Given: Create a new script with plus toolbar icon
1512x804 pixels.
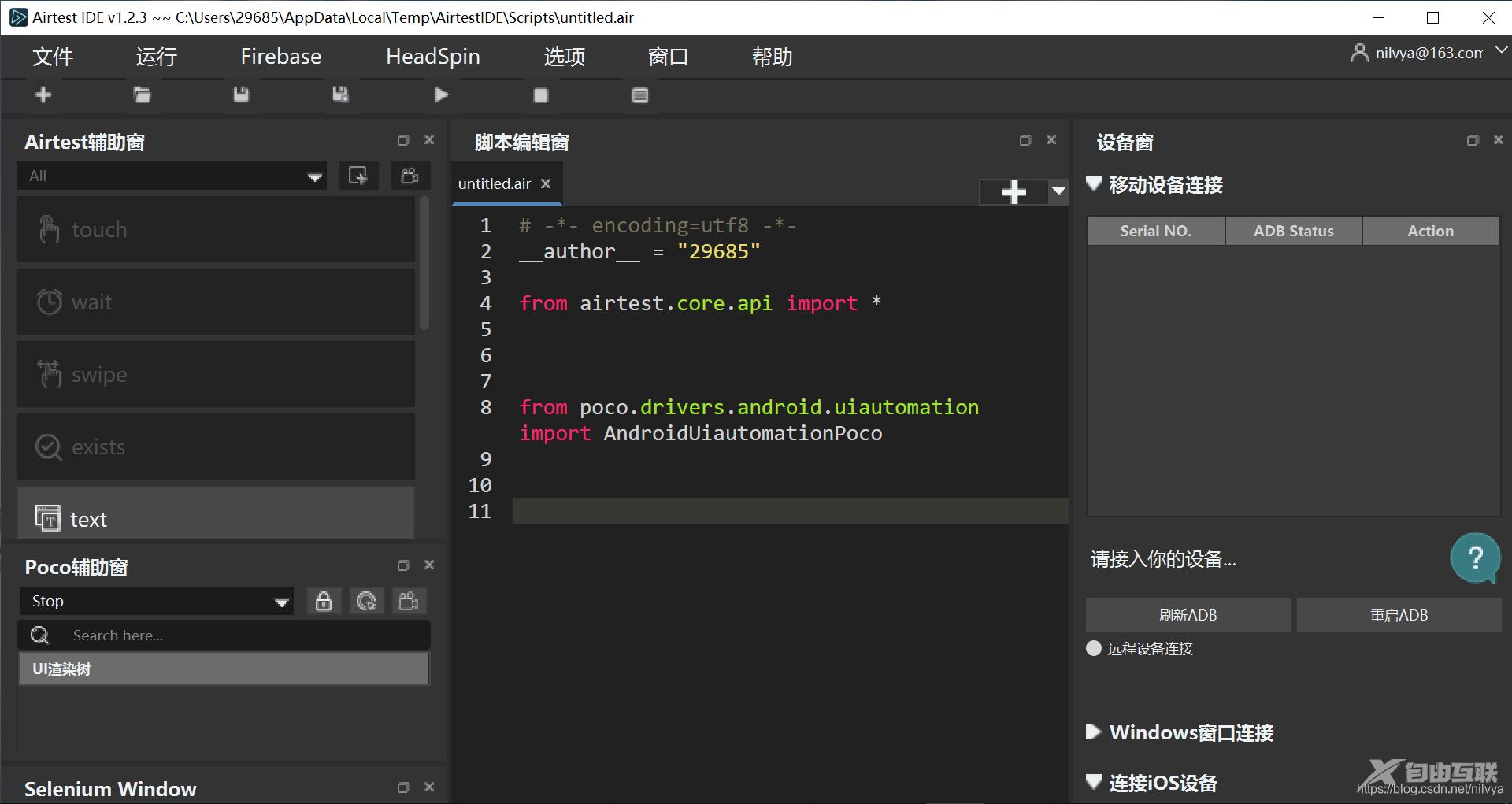Looking at the screenshot, I should coord(43,94).
